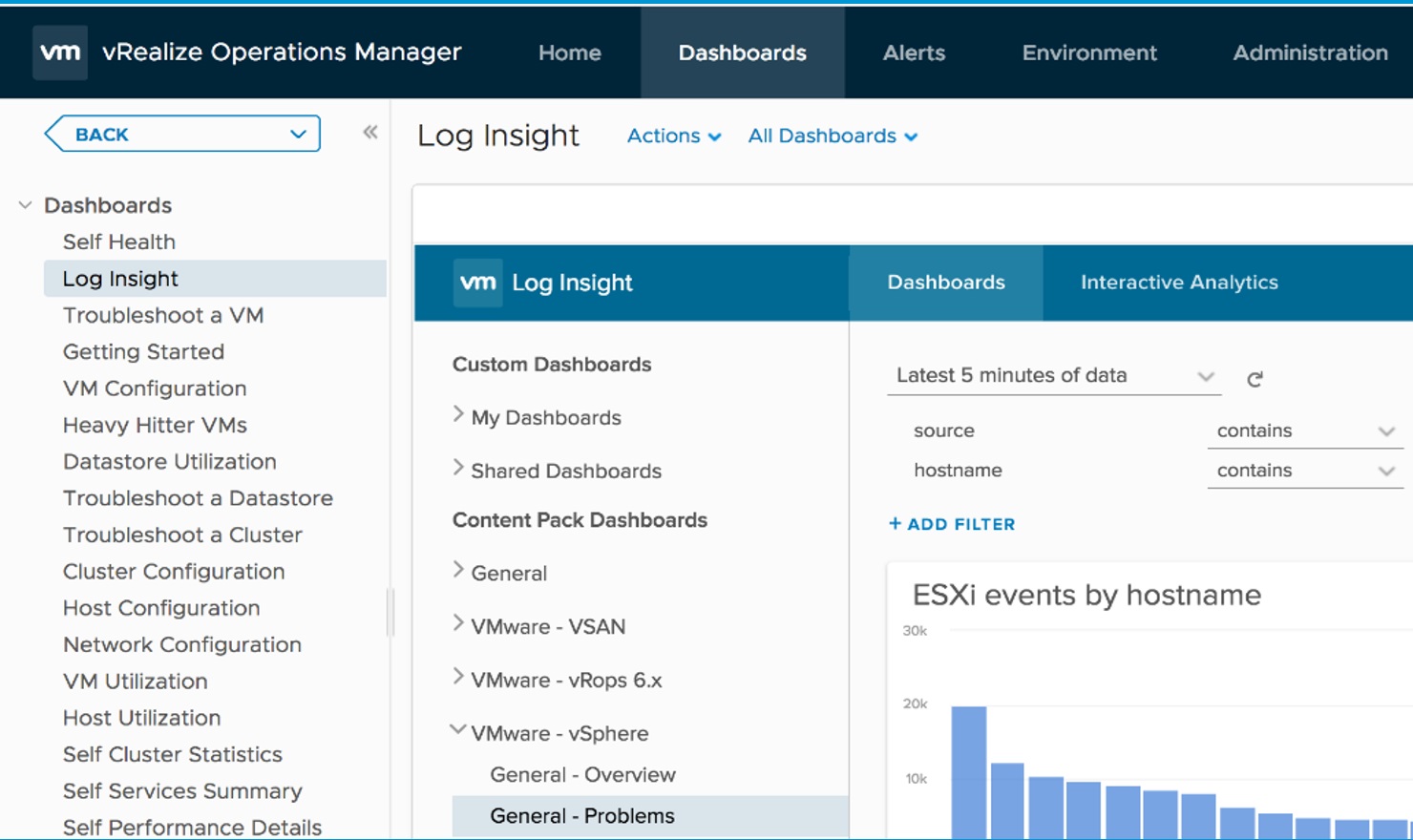Image resolution: width=1413 pixels, height=840 pixels.
Task: Collapse the Dashboards tree in sidebar
Action: tap(26, 205)
